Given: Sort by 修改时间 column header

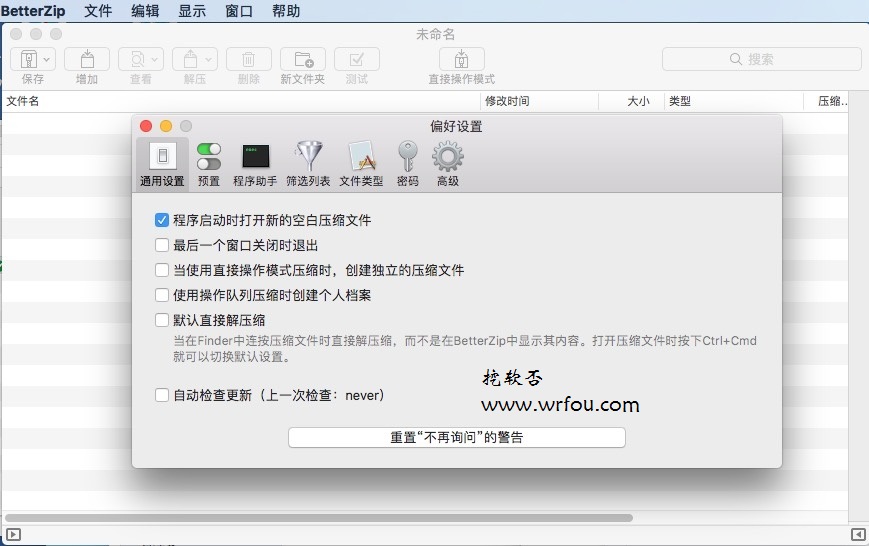Looking at the screenshot, I should [539, 101].
